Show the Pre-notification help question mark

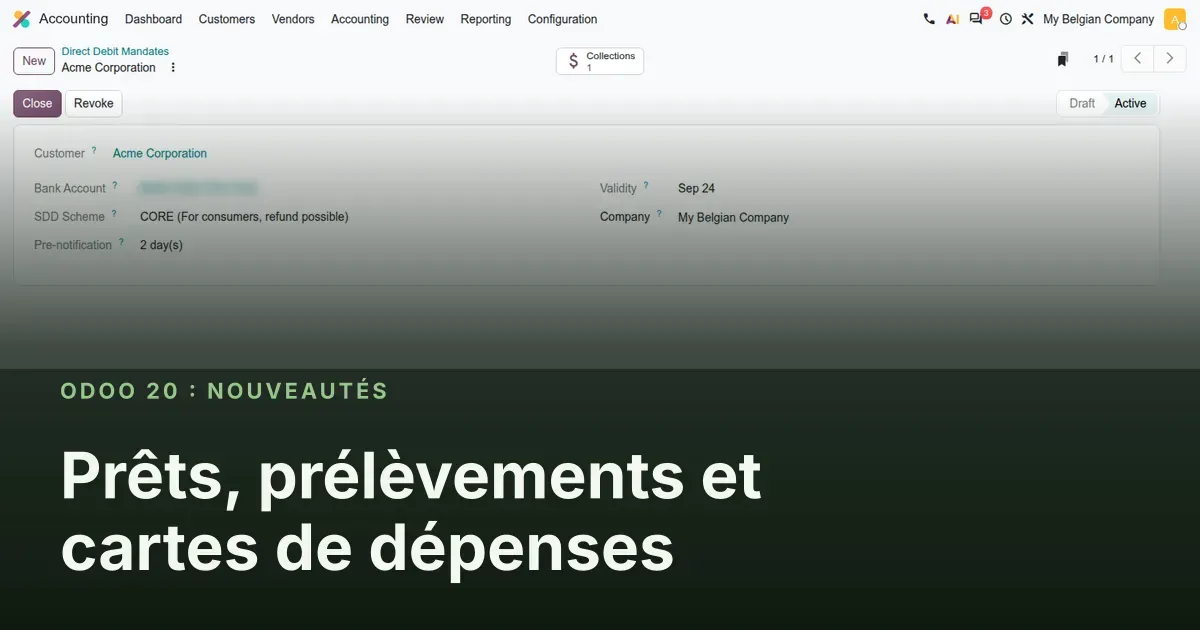tap(122, 242)
